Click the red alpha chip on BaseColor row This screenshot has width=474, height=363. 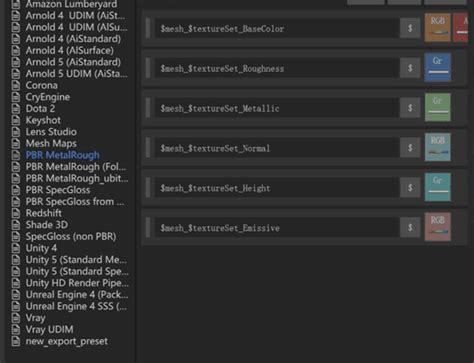click(461, 27)
